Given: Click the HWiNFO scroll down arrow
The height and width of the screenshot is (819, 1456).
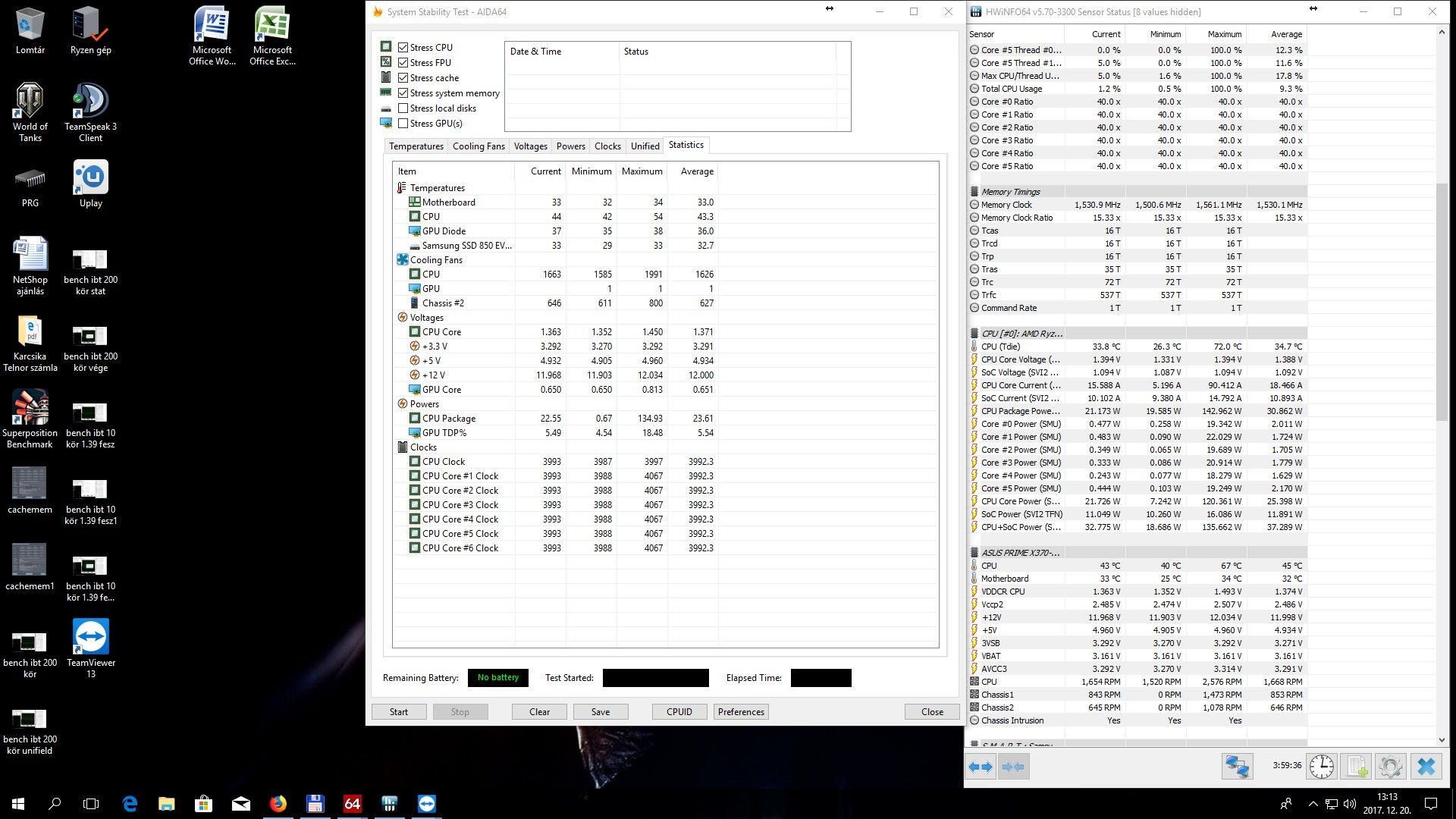Looking at the screenshot, I should 1442,740.
